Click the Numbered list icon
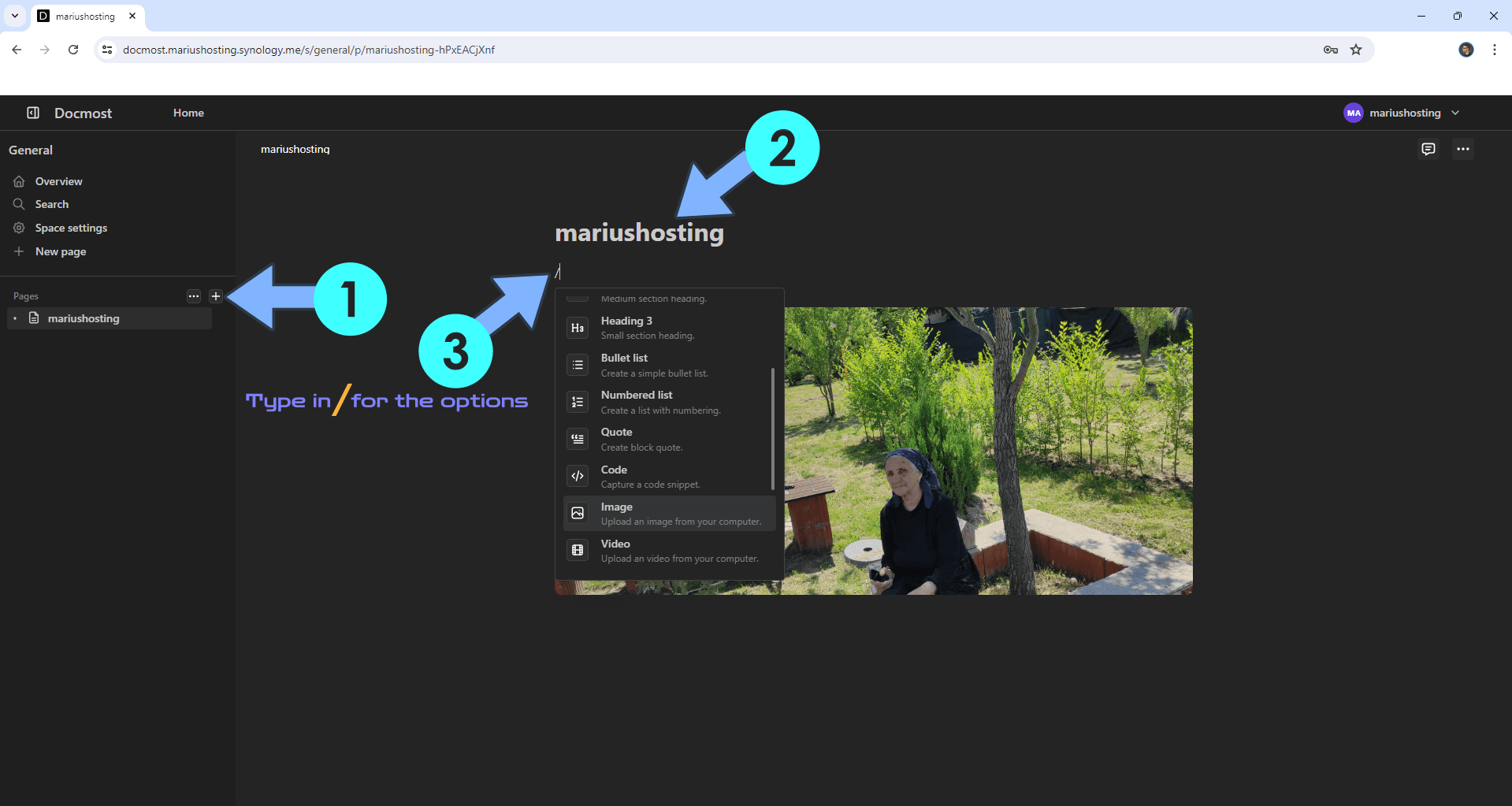The width and height of the screenshot is (1512, 806). click(578, 402)
